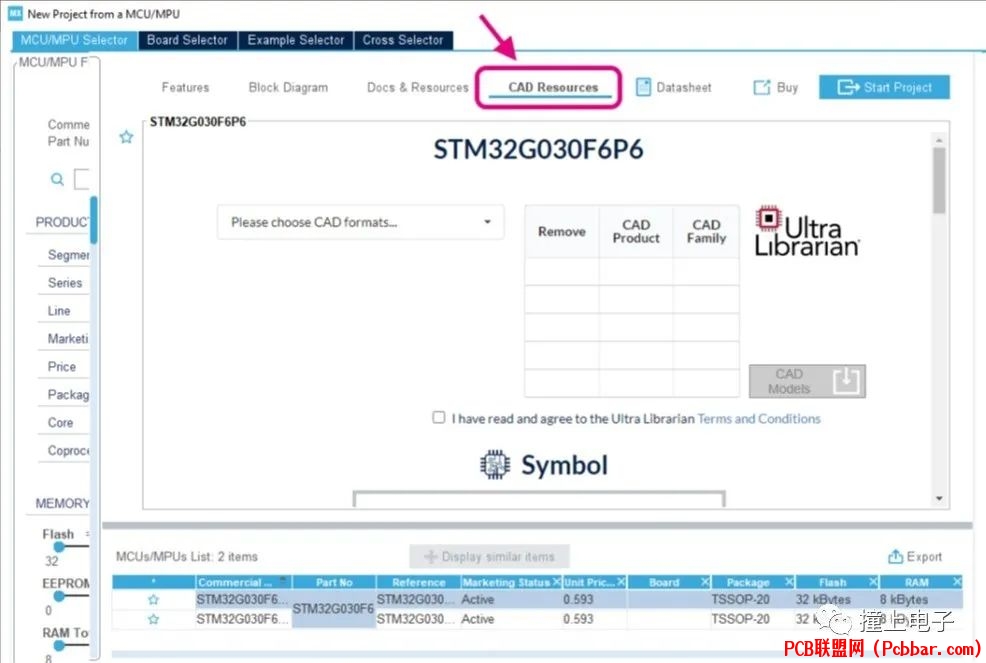The width and height of the screenshot is (986, 663).
Task: Click the plus icon on Display similar items
Action: pyautogui.click(x=431, y=556)
